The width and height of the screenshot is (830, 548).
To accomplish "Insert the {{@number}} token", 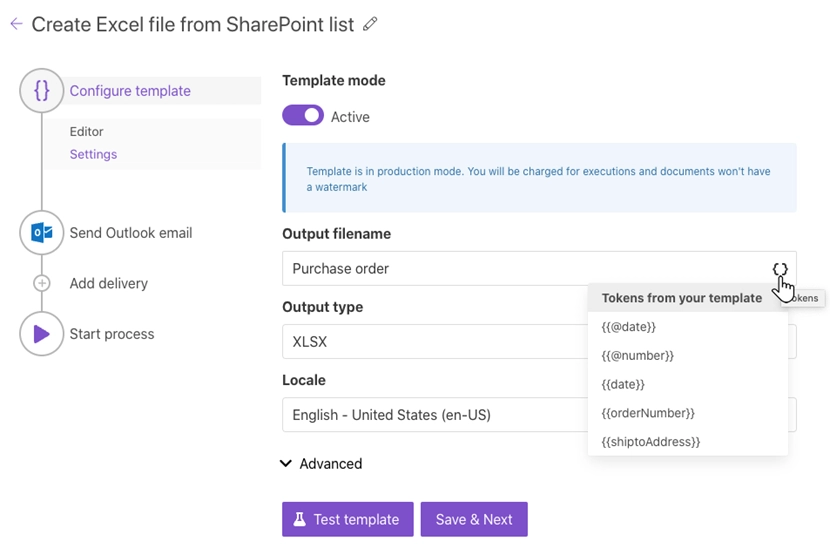I will coord(638,356).
